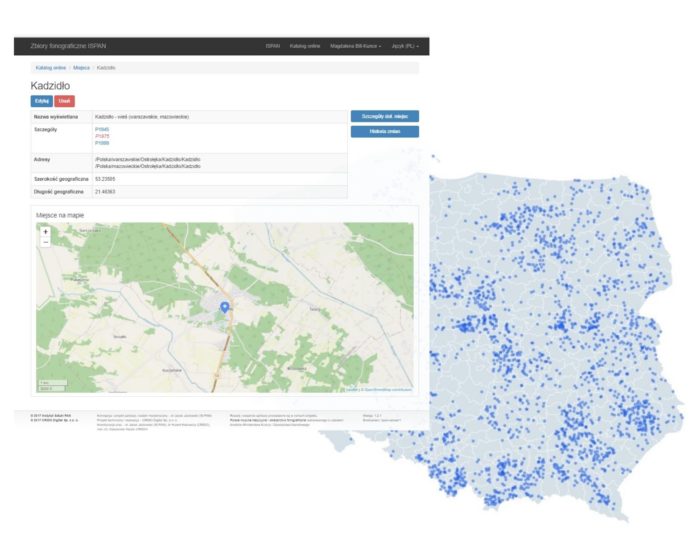The image size is (700, 560).
Task: Zoom out the map with minus button
Action: [x=46, y=242]
